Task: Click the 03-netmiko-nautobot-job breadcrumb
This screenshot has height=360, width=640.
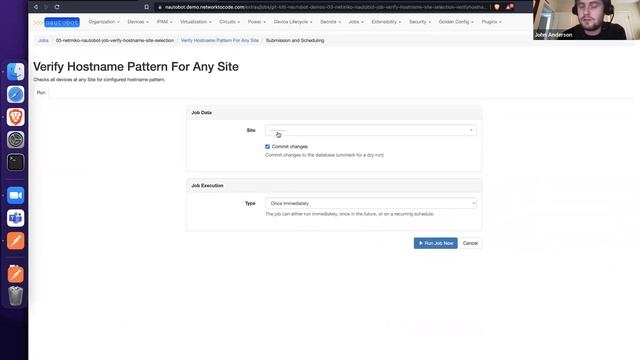Action: click(115, 40)
